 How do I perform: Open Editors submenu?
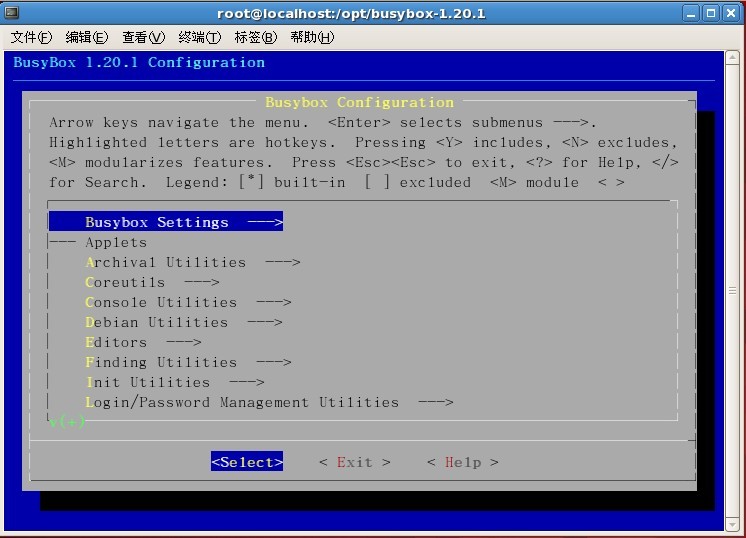pyautogui.click(x=143, y=342)
